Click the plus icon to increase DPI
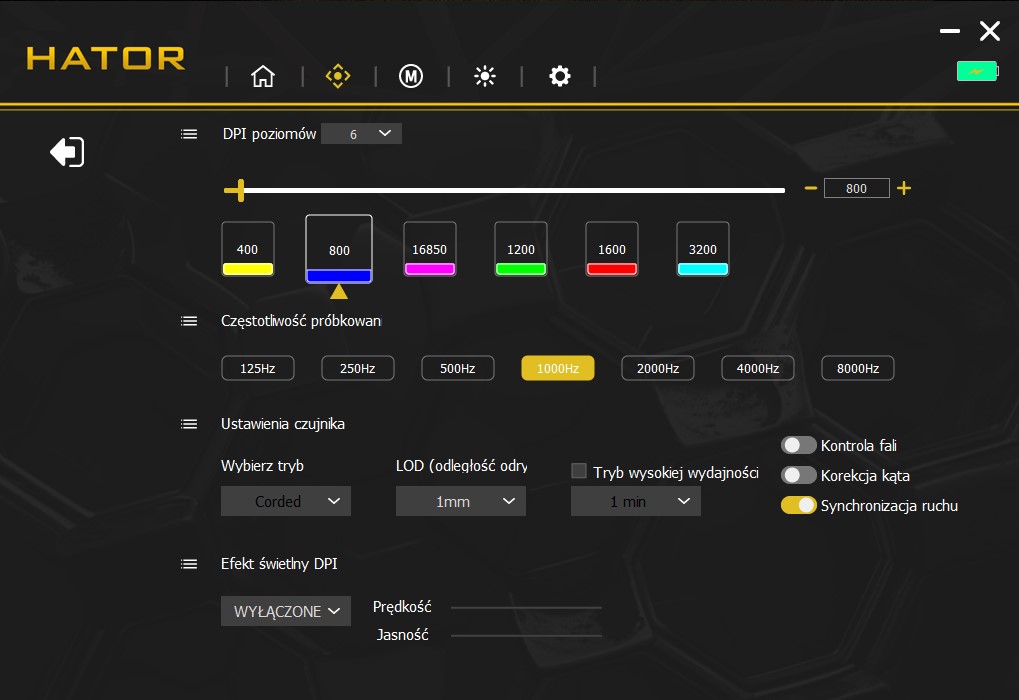 click(x=904, y=188)
